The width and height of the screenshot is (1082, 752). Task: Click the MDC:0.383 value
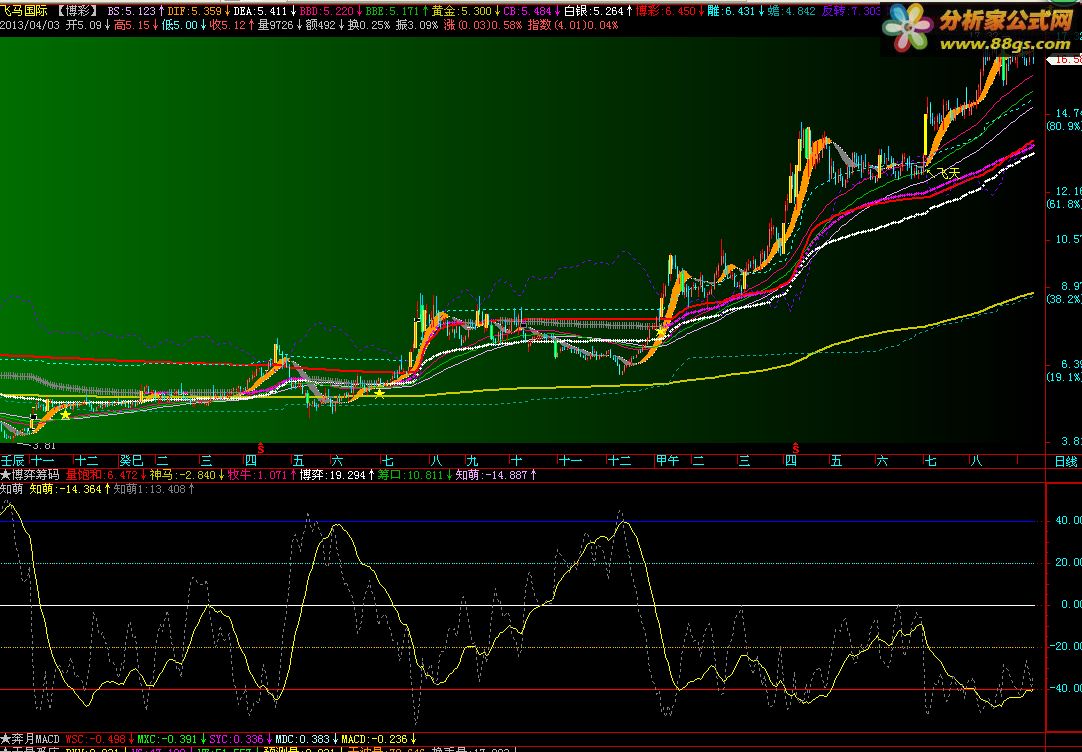pyautogui.click(x=302, y=739)
